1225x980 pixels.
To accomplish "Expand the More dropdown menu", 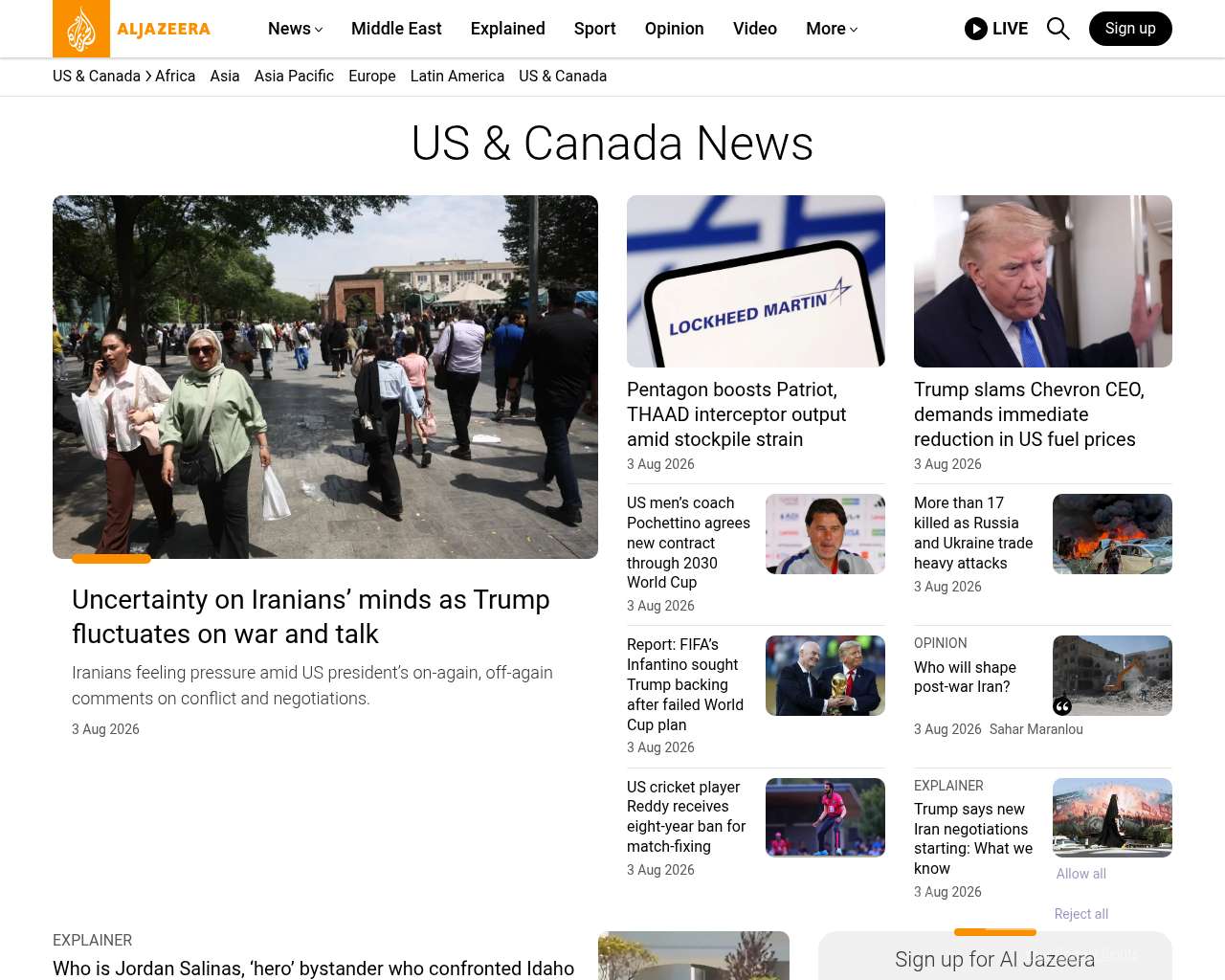I will [832, 29].
